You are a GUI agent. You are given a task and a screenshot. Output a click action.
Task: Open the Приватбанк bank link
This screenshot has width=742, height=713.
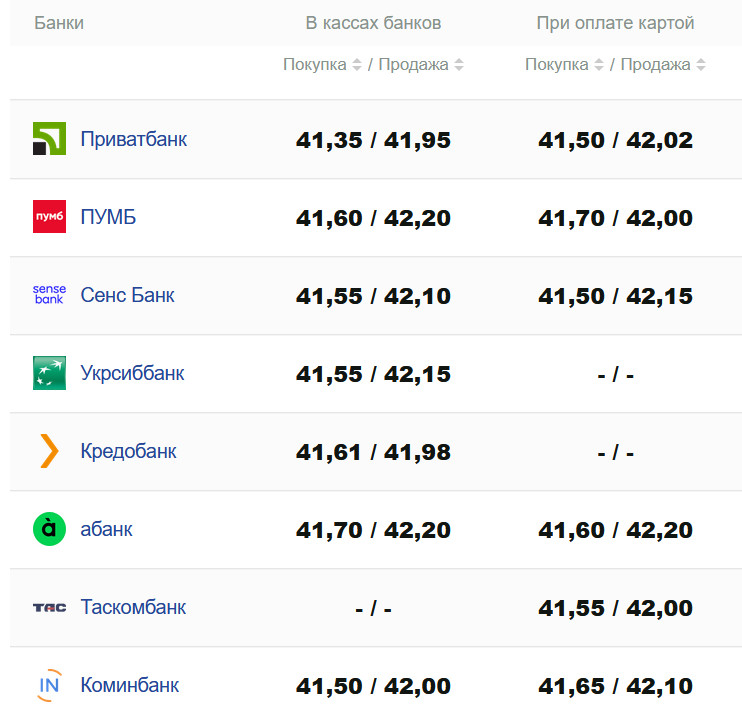click(133, 139)
